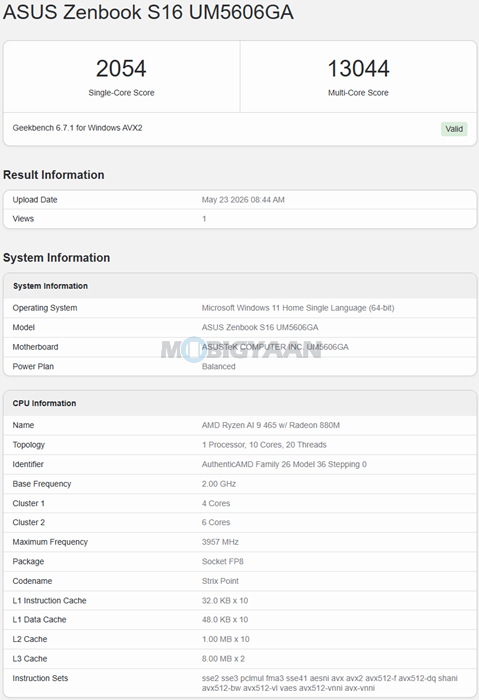The height and width of the screenshot is (700, 479).
Task: Click the Single-Core Score label
Action: point(121,93)
